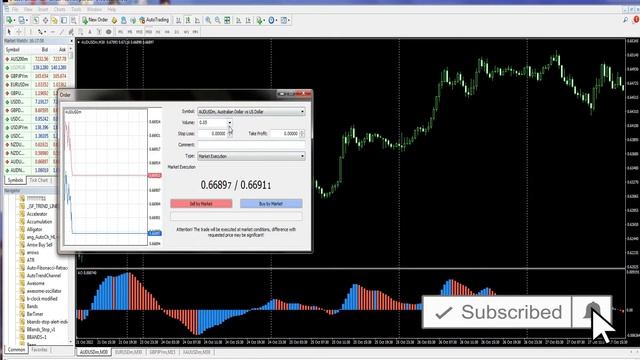Open the EURUSDm,M30 chart tab

pos(128,352)
